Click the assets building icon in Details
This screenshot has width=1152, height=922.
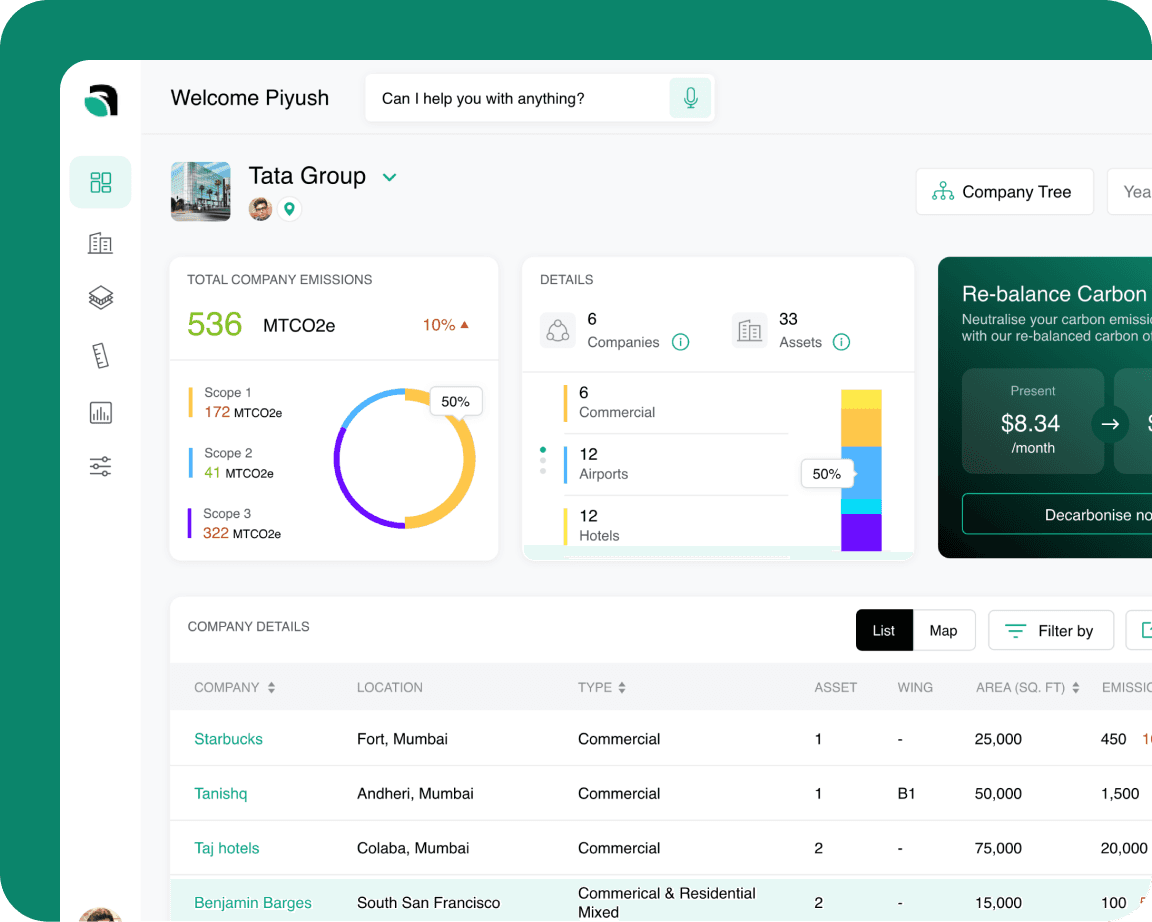[749, 331]
